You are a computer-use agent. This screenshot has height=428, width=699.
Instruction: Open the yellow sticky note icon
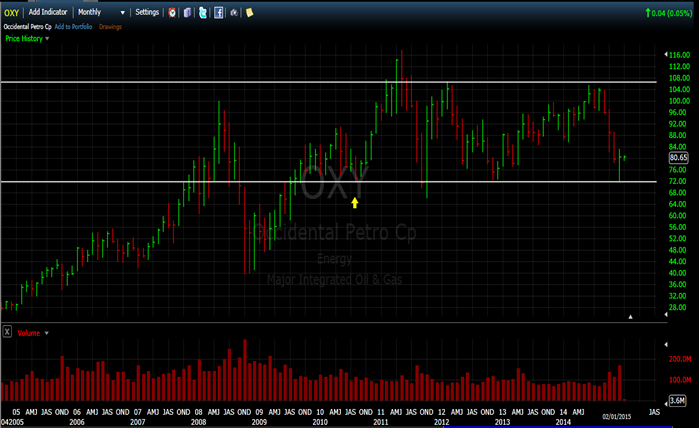[x=250, y=12]
